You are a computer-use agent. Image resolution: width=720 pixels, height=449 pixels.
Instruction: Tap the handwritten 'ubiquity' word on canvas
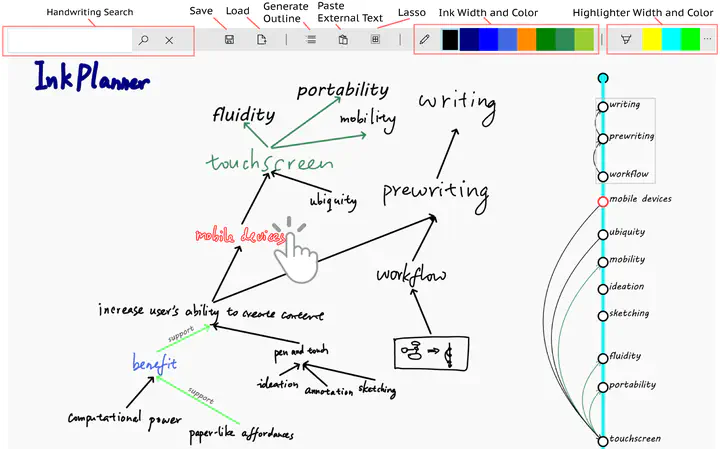click(333, 201)
